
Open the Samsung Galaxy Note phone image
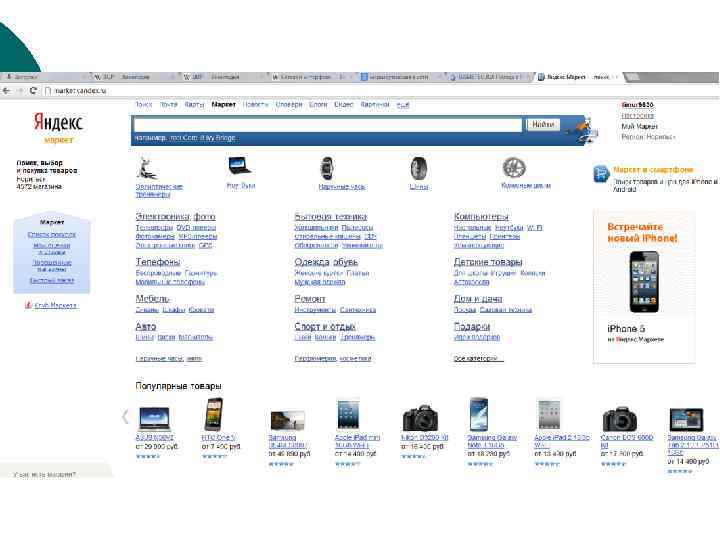click(478, 414)
